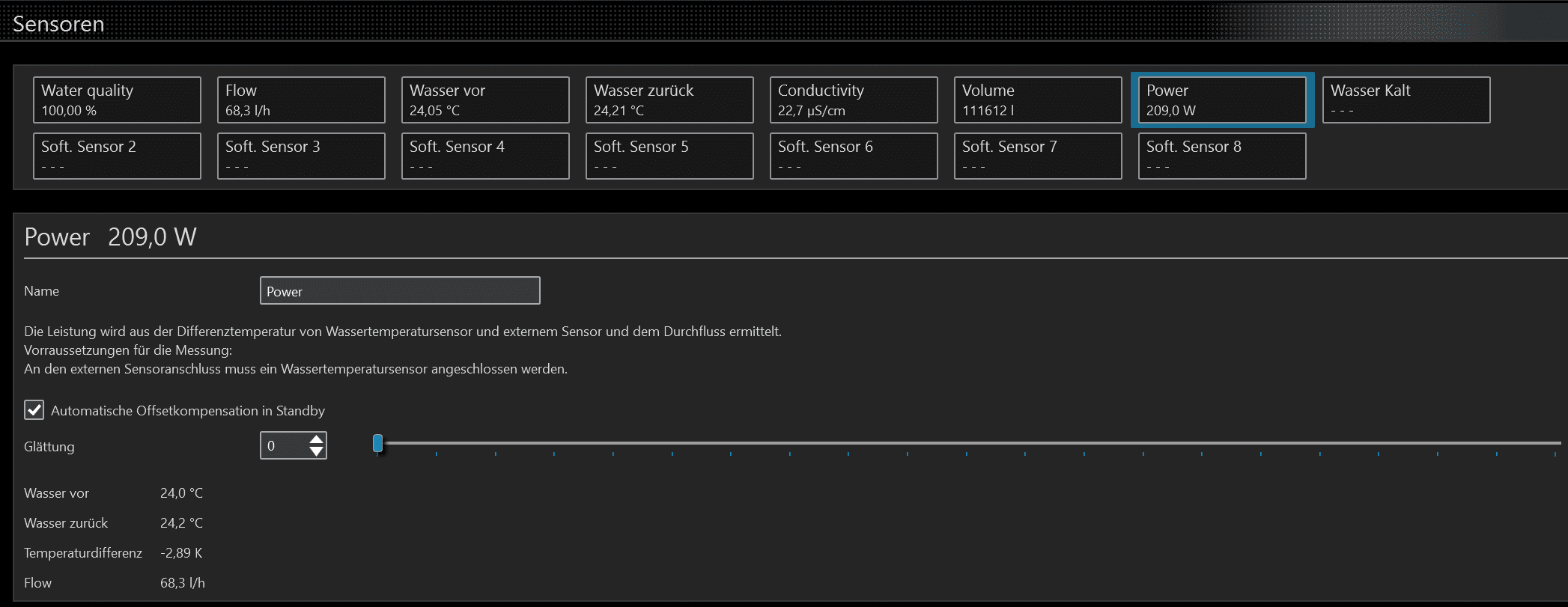Click the Sensoren header title

58,24
